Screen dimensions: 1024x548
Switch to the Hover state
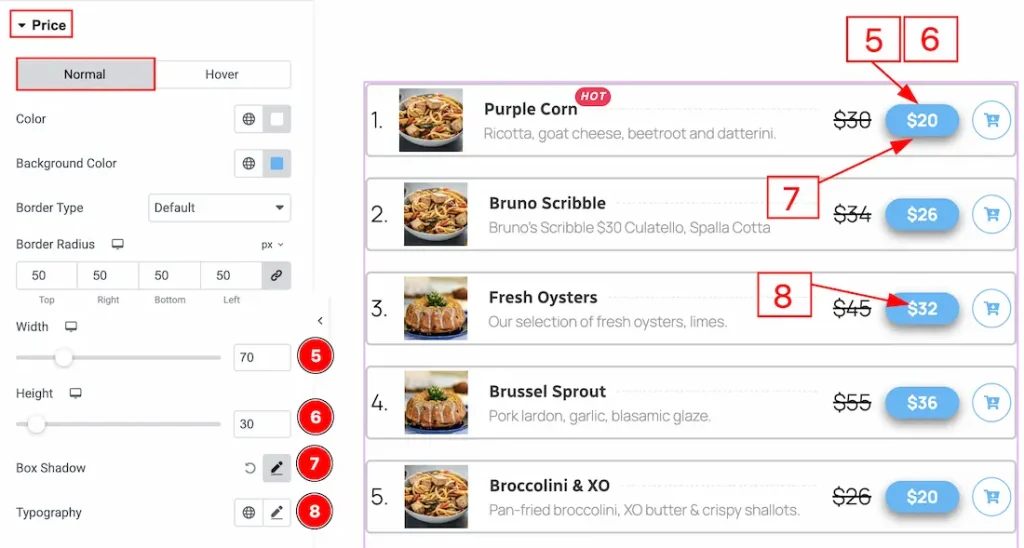222,74
